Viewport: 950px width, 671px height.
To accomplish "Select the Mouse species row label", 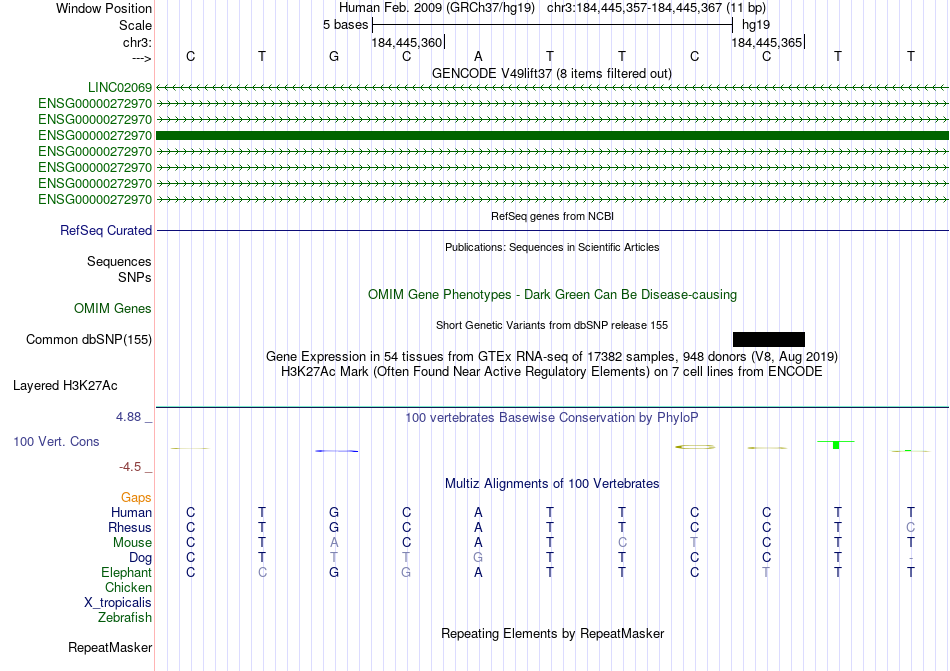I will pyautogui.click(x=132, y=543).
